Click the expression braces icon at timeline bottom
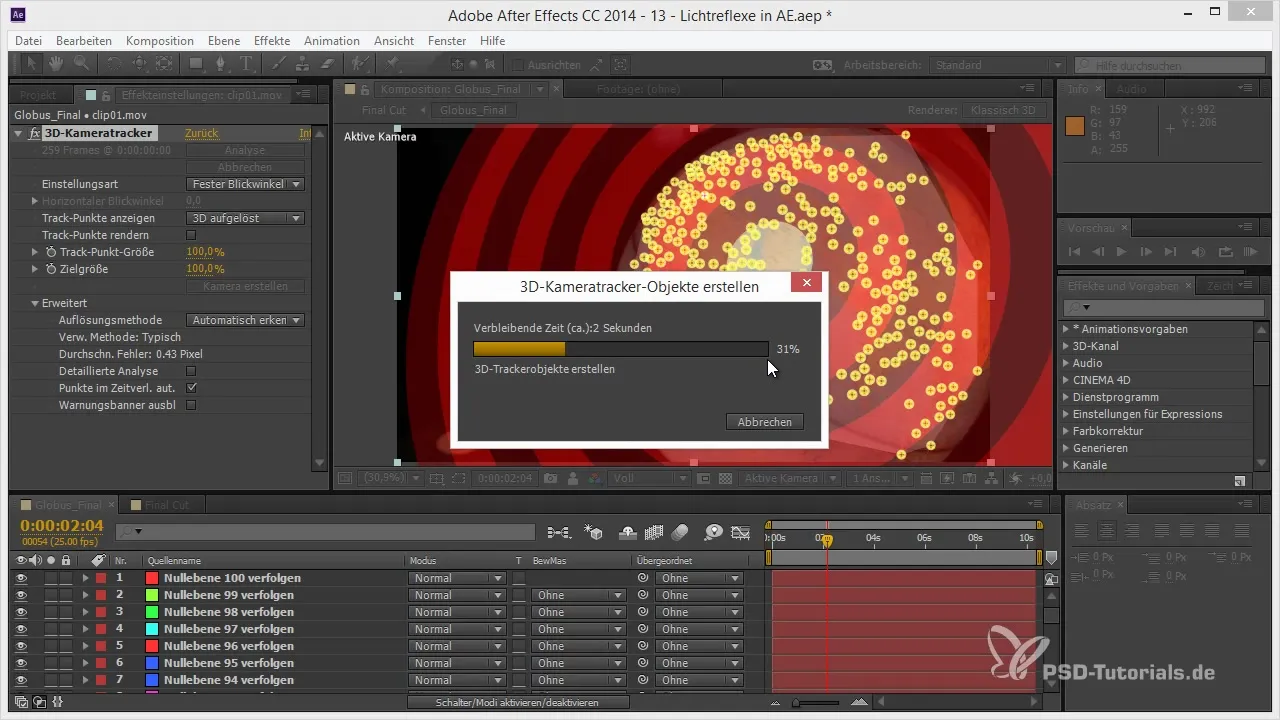1280x720 pixels. point(57,702)
